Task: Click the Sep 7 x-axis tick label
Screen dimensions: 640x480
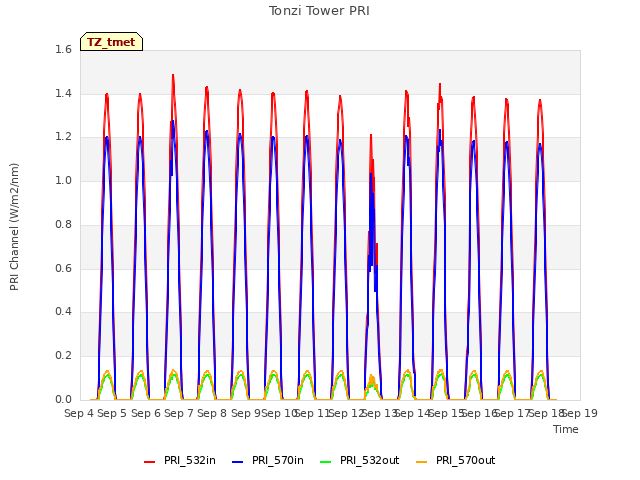Action: [x=179, y=413]
